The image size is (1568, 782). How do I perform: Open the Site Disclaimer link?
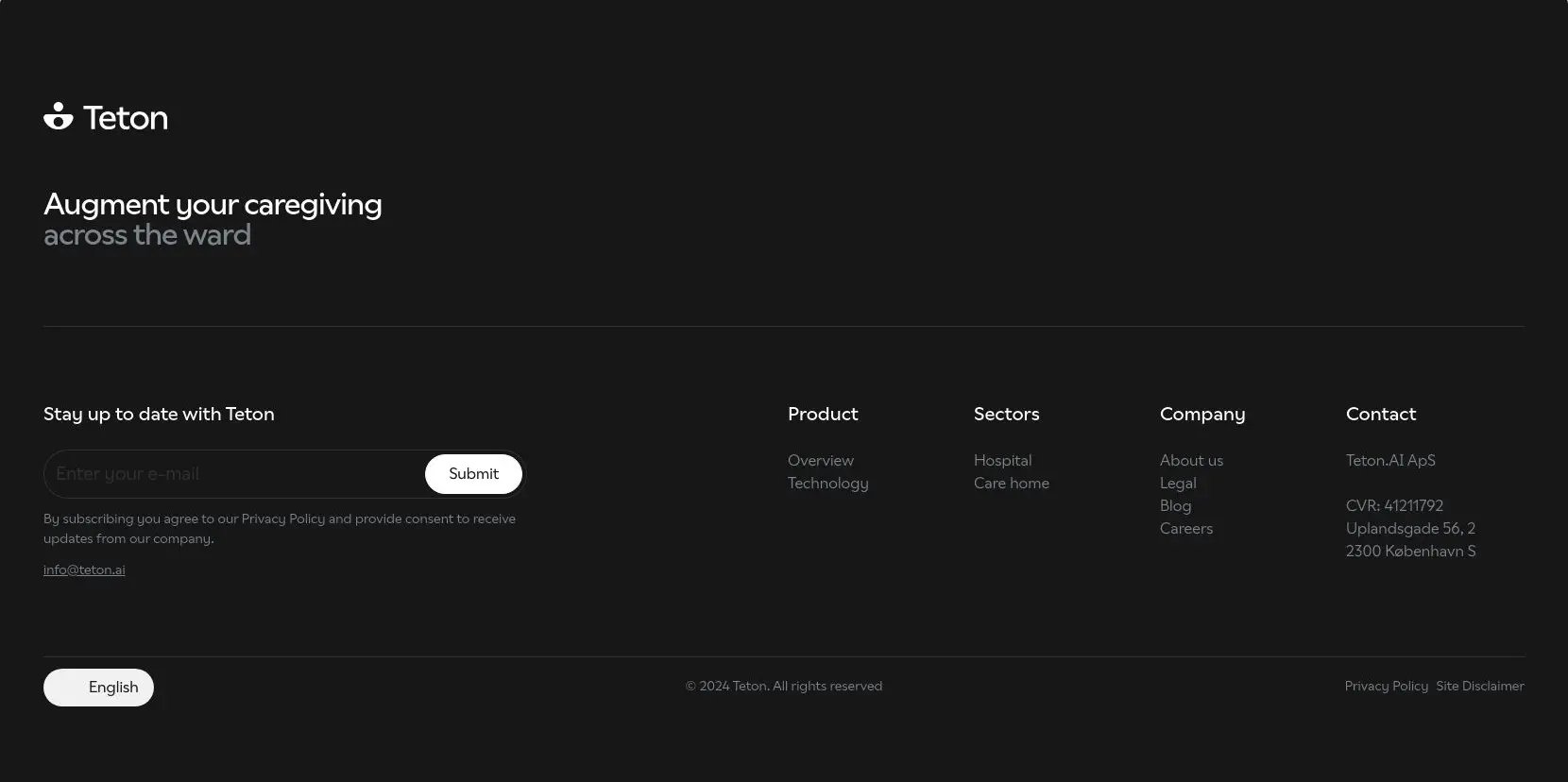coord(1480,686)
